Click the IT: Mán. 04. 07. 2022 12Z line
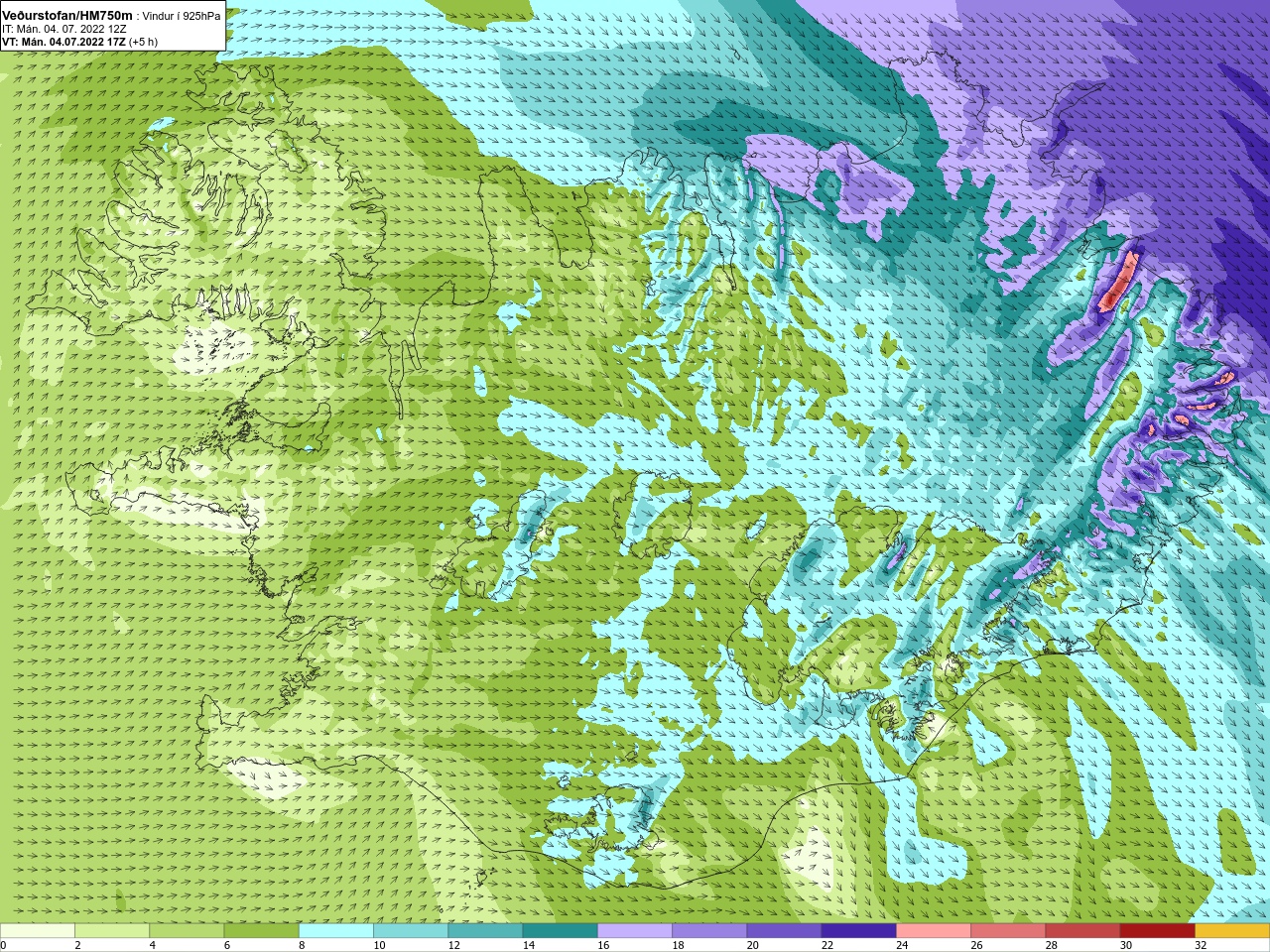1270x952 pixels. tap(64, 29)
